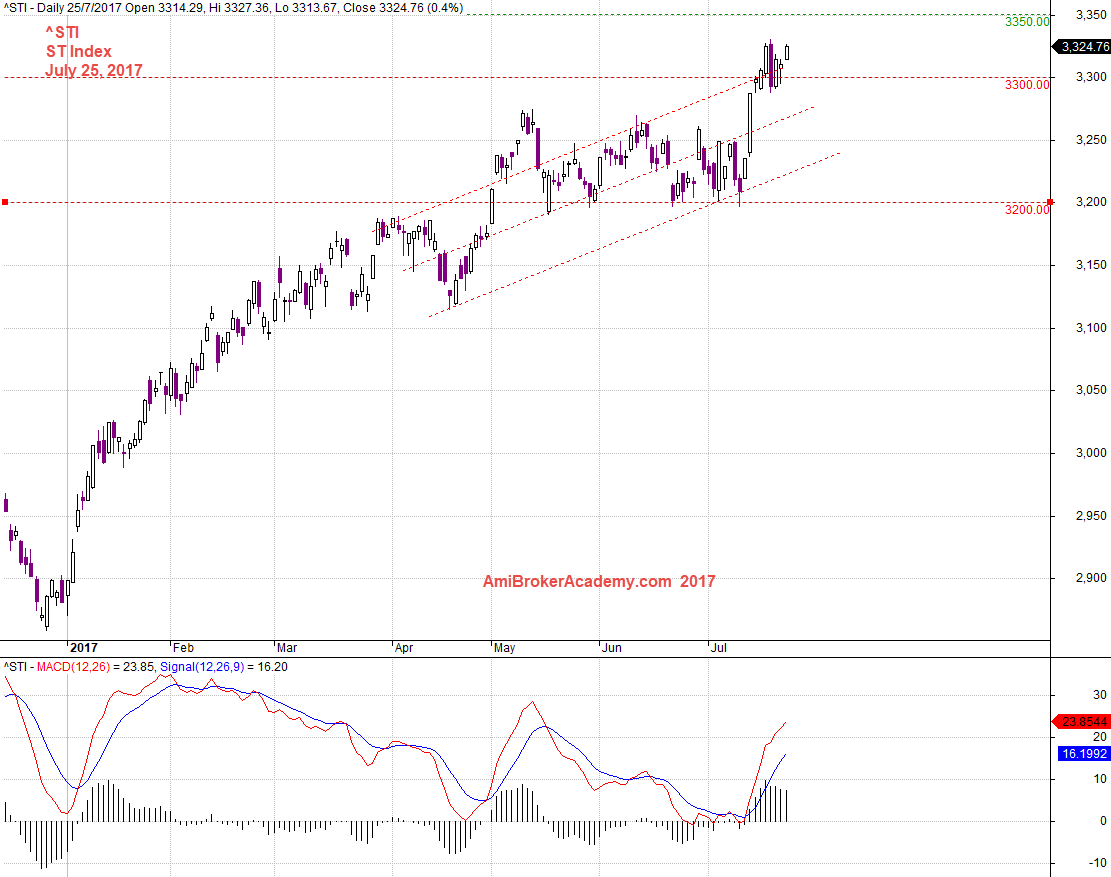Click the AmiBrokerAcademy.com 2017 text
The image size is (1111, 877).
click(x=599, y=582)
